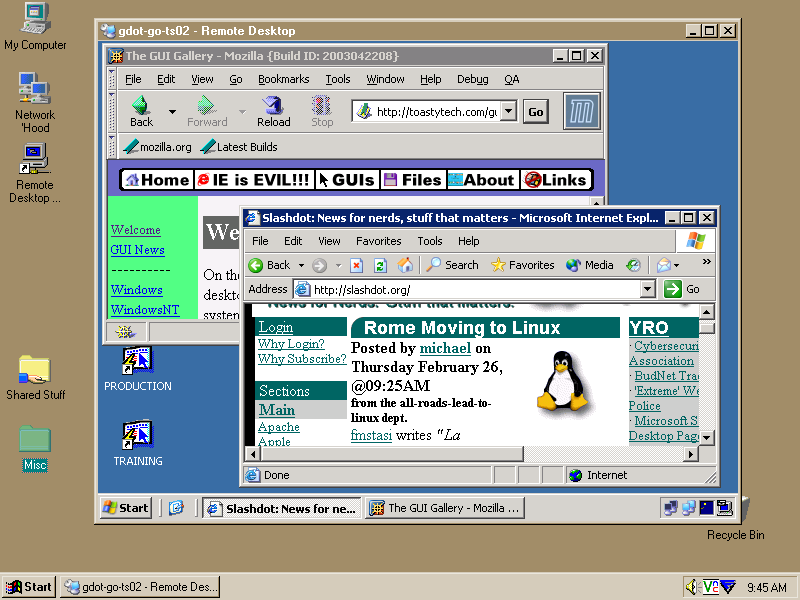Open the IE Favorites toolbar button
Viewport: 800px width, 600px height.
[x=522, y=265]
